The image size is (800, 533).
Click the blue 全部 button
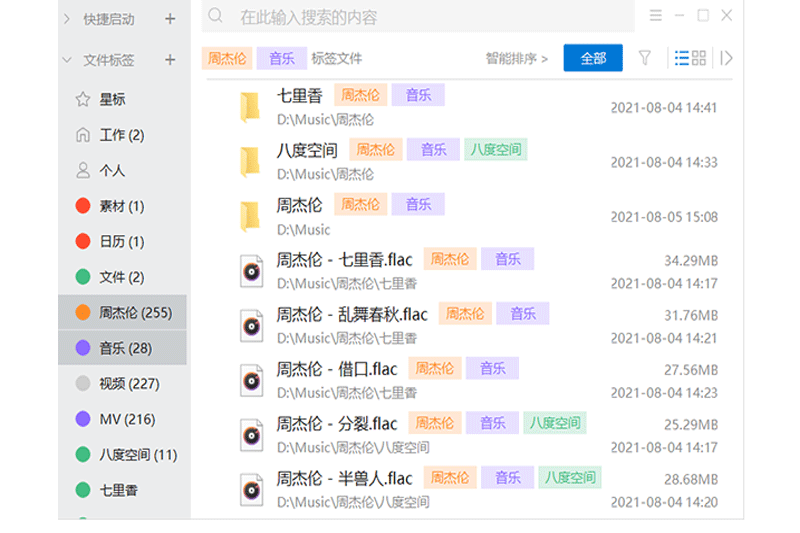point(593,58)
